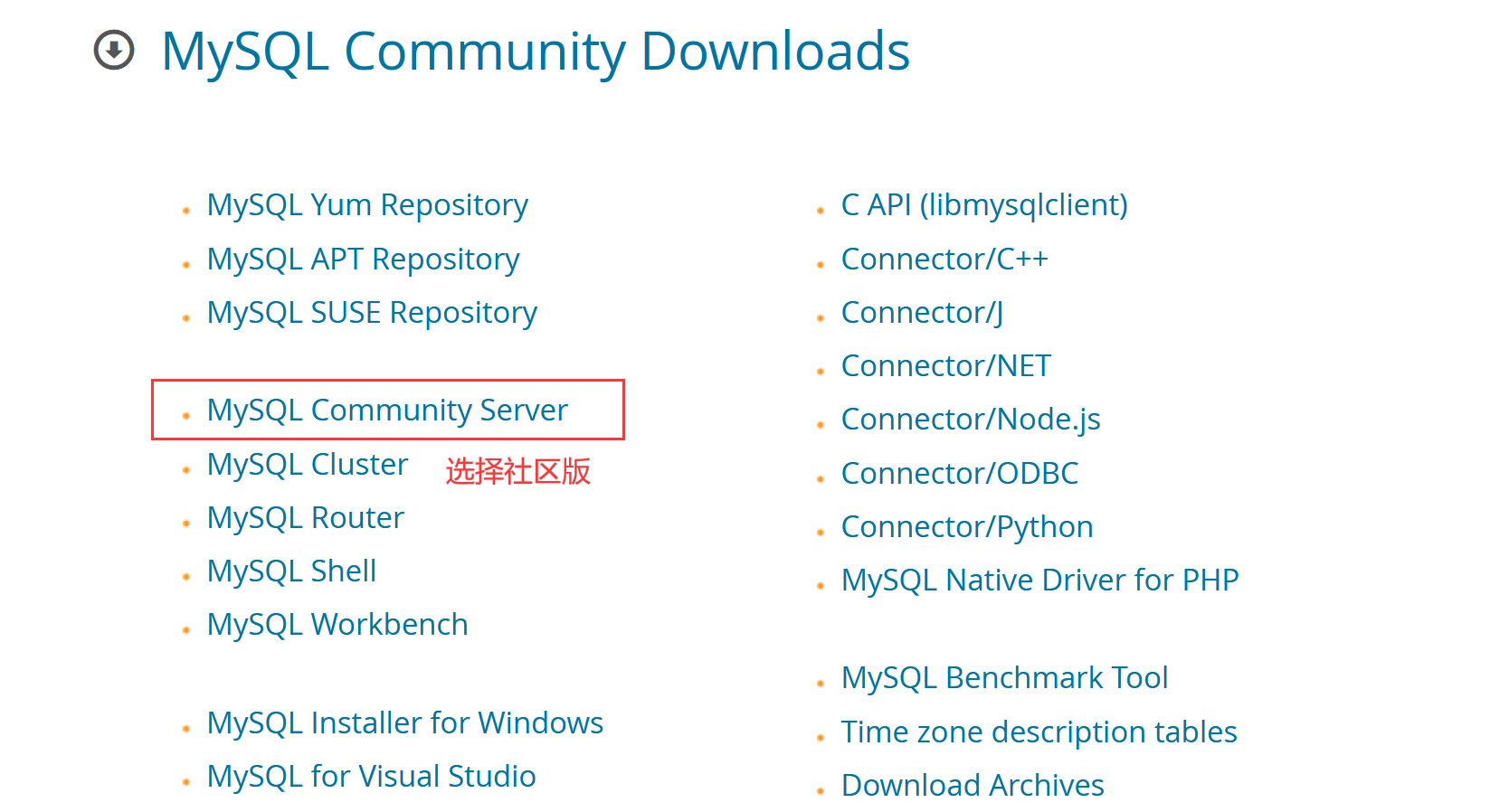Select MySQL Community Server download
Viewport: 1509px width, 812px height.
387,411
